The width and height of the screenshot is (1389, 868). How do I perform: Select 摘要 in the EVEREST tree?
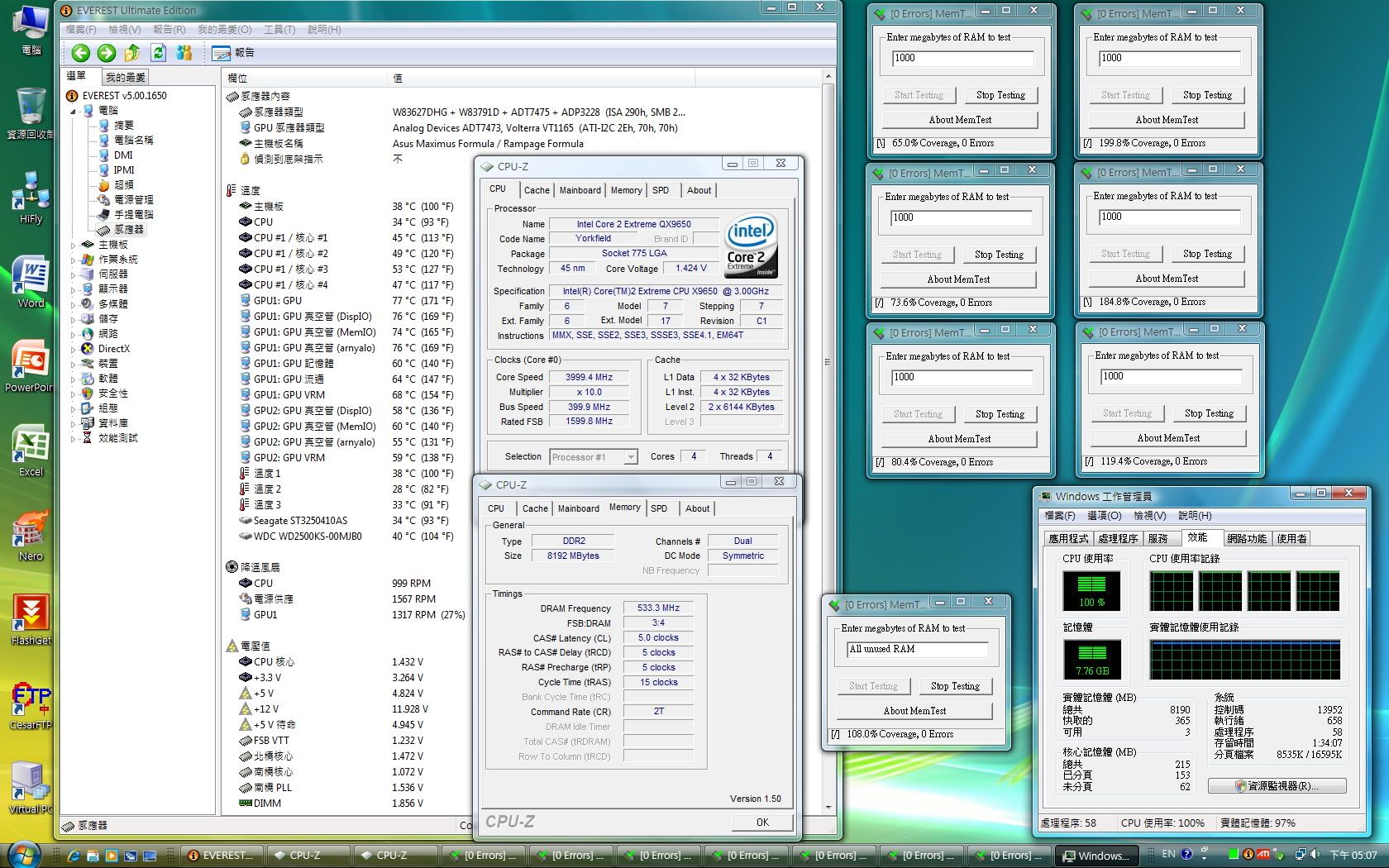(x=123, y=125)
